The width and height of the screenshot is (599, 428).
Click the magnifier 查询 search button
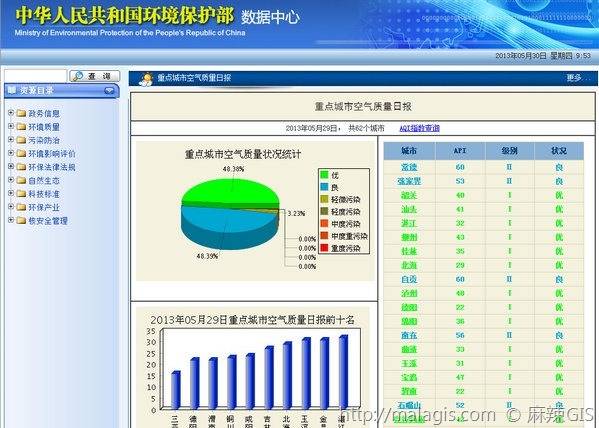94,76
